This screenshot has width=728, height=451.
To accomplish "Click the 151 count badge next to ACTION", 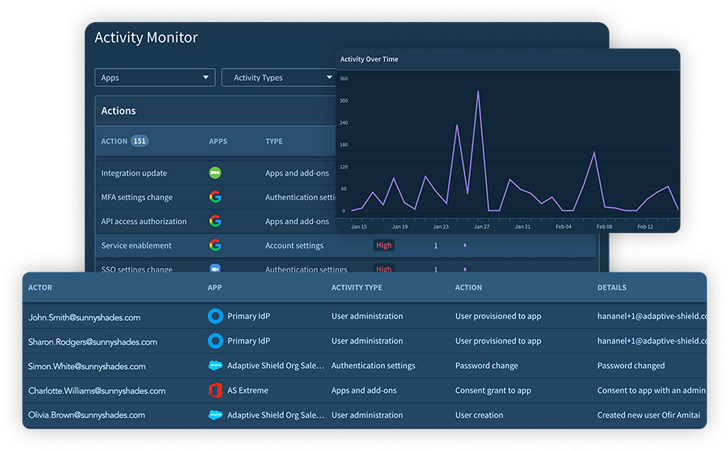I will click(140, 141).
